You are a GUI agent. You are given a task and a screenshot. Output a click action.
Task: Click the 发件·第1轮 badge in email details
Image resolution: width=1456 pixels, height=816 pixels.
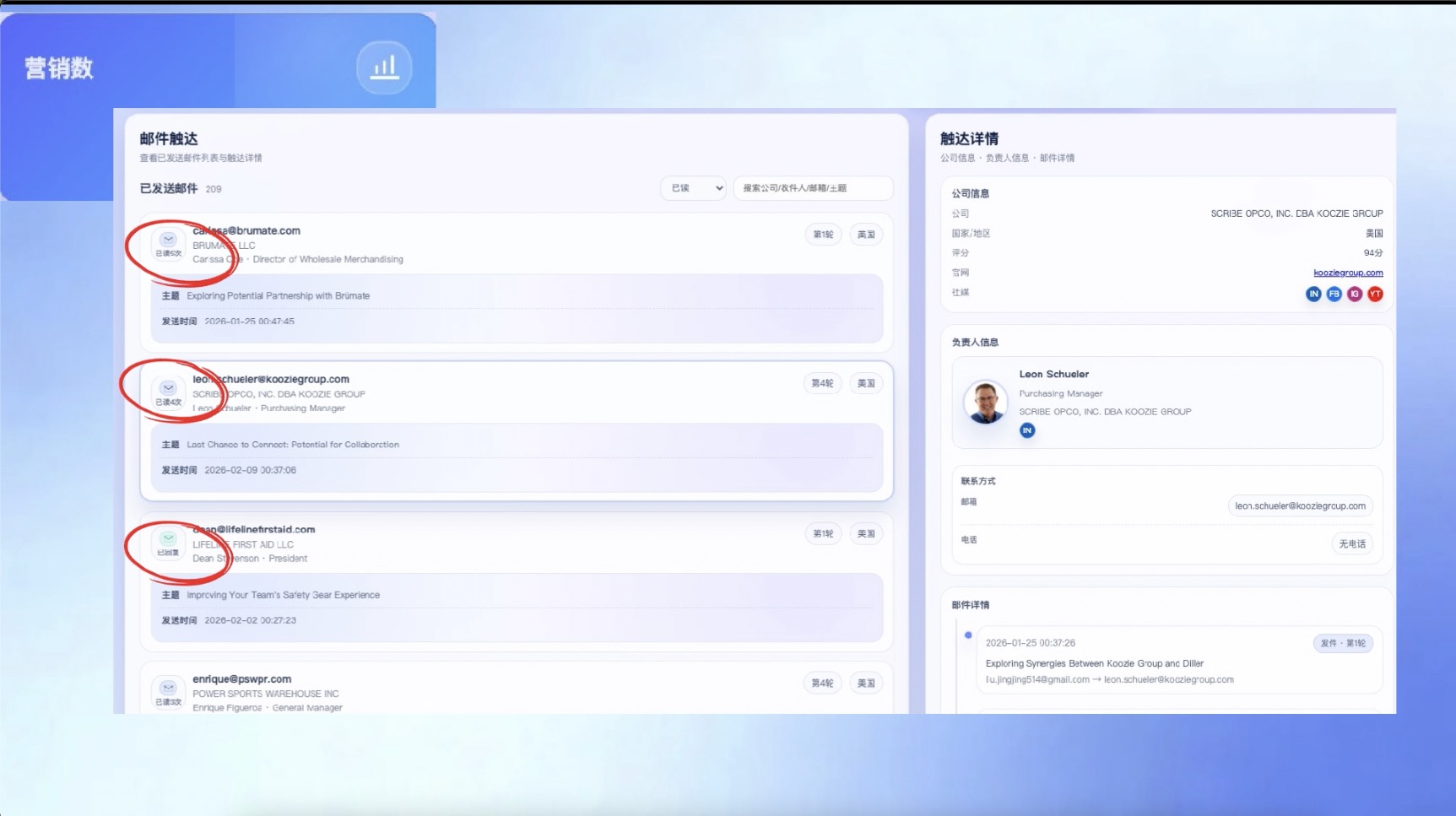point(1343,643)
